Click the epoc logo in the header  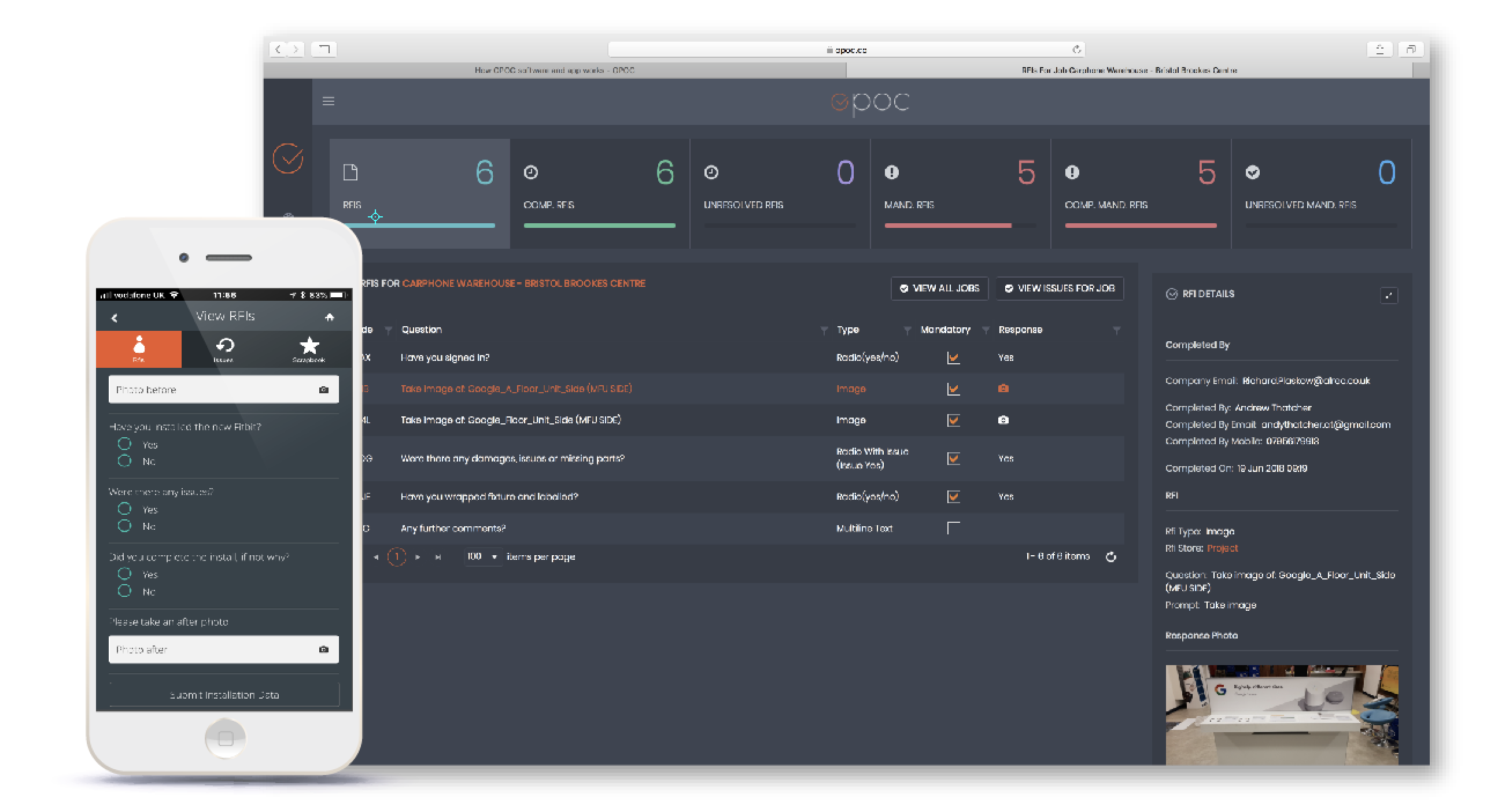click(x=870, y=102)
